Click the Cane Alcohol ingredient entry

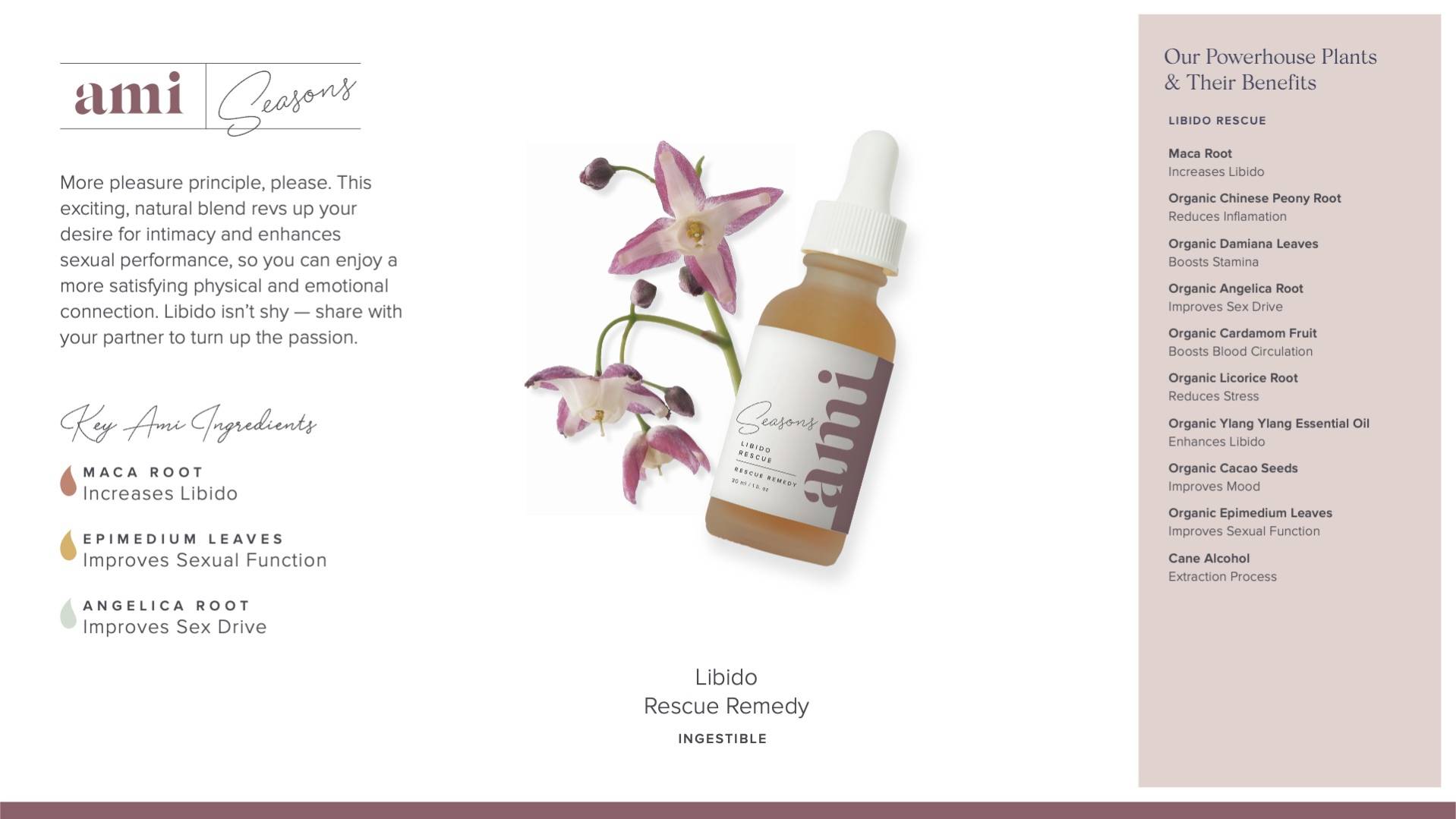tap(1222, 568)
